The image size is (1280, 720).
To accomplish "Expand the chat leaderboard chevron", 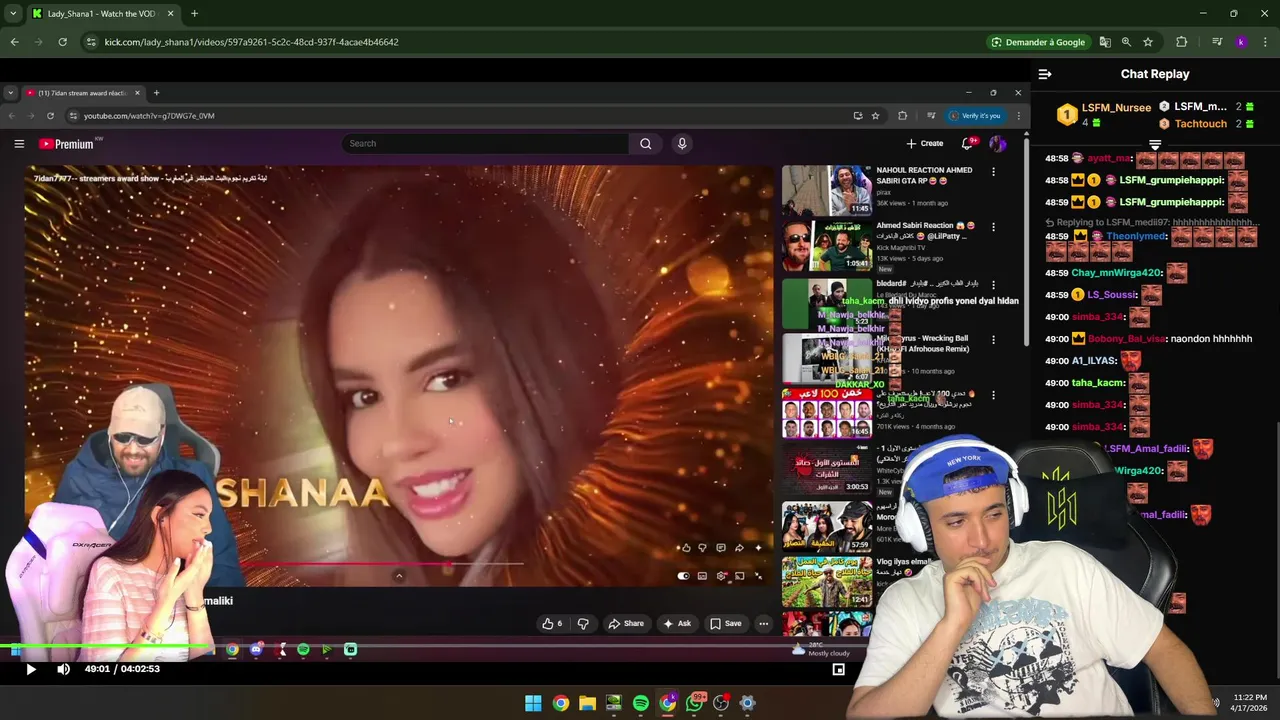I will [1155, 146].
